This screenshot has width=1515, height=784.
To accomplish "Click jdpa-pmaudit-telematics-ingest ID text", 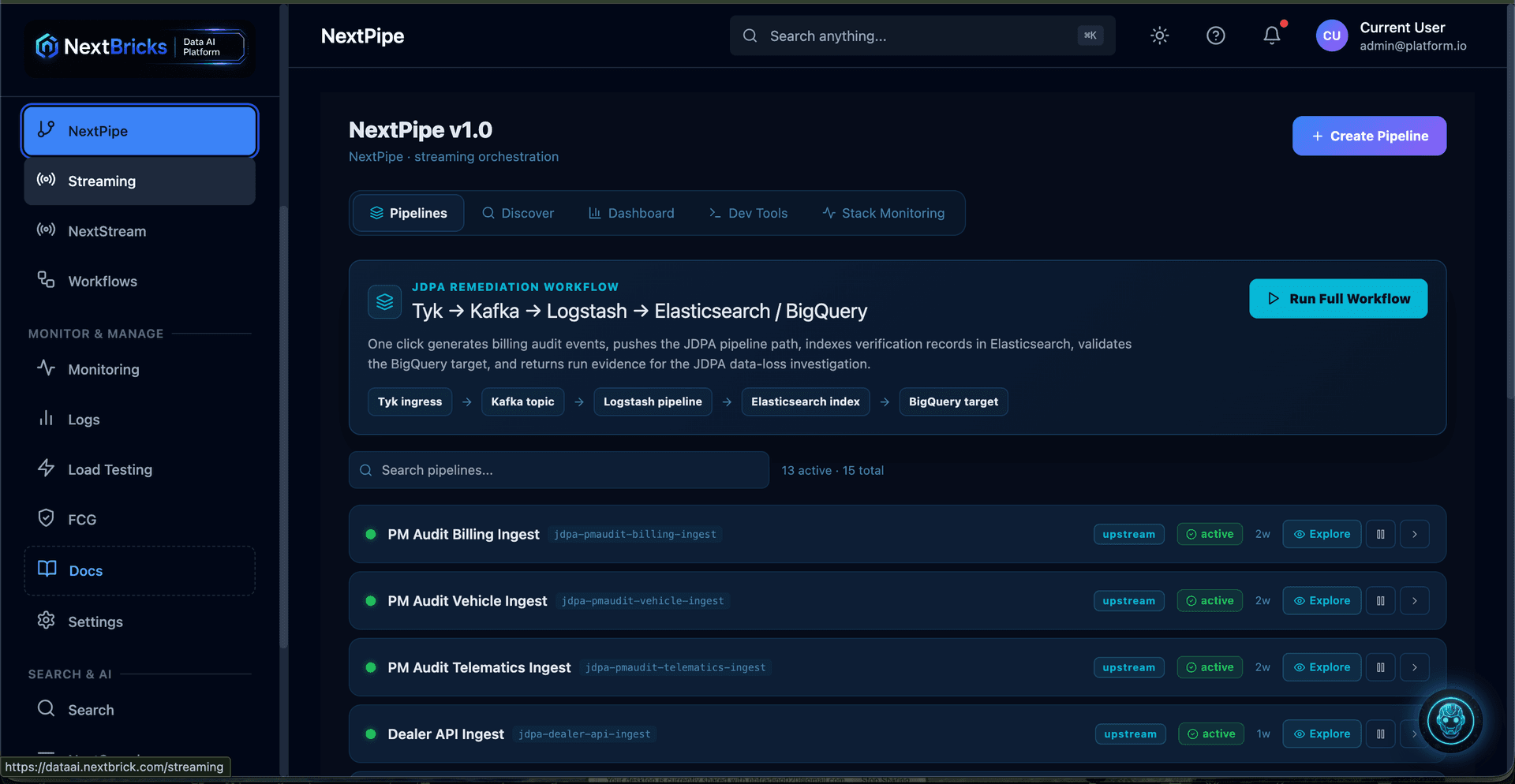I will pos(675,667).
